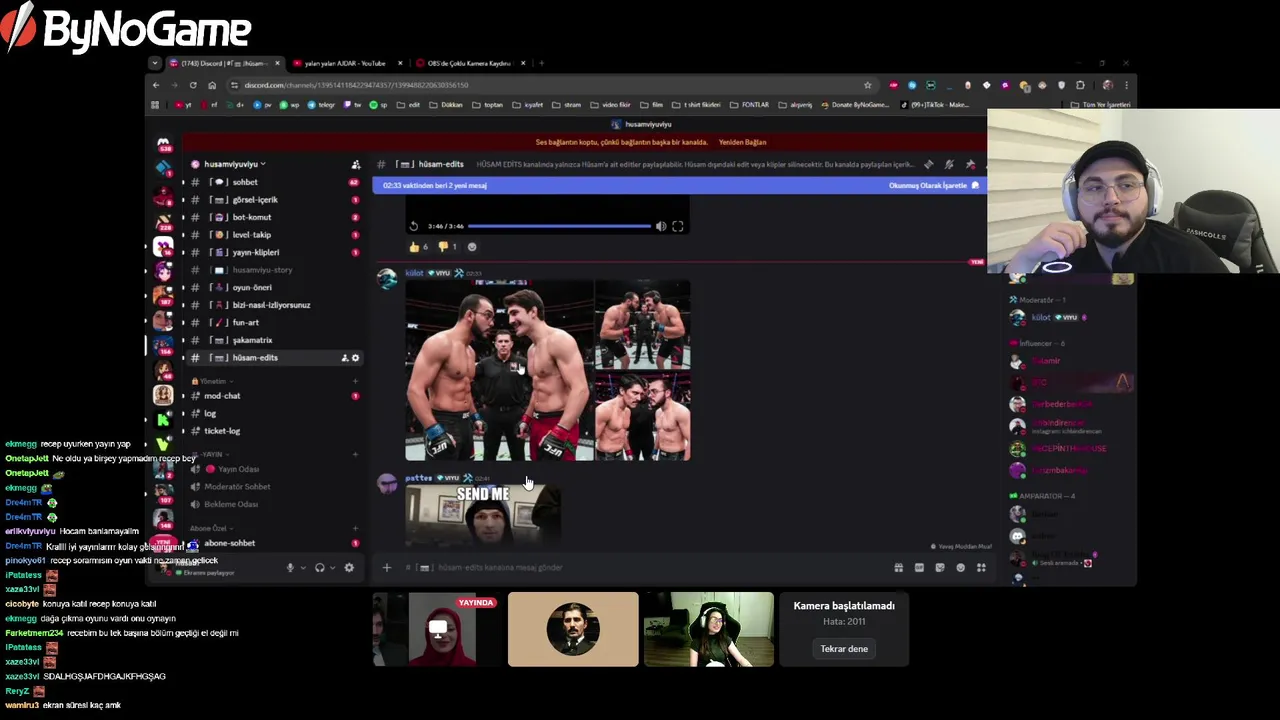1280x720 pixels.
Task: Open GIF picker in message bar
Action: pos(919,568)
